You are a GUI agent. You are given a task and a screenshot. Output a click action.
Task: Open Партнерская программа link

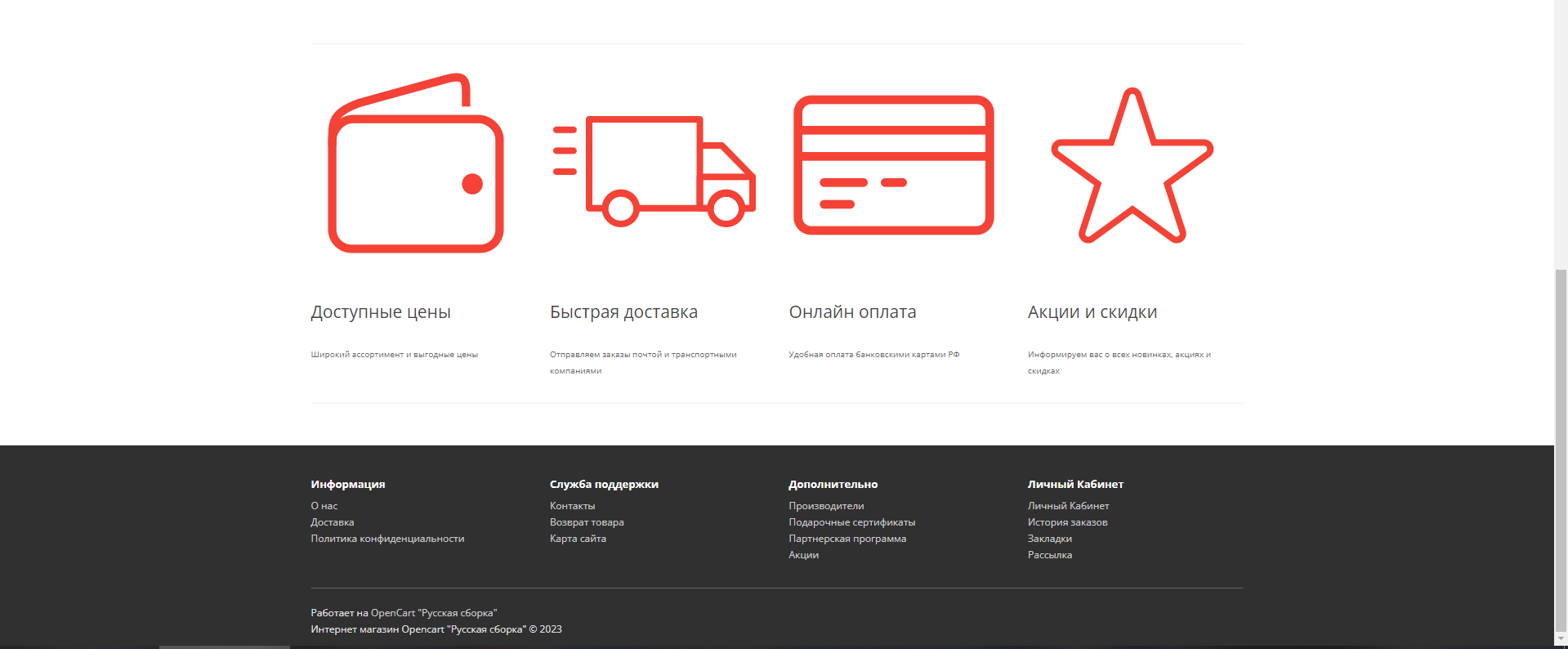point(847,539)
